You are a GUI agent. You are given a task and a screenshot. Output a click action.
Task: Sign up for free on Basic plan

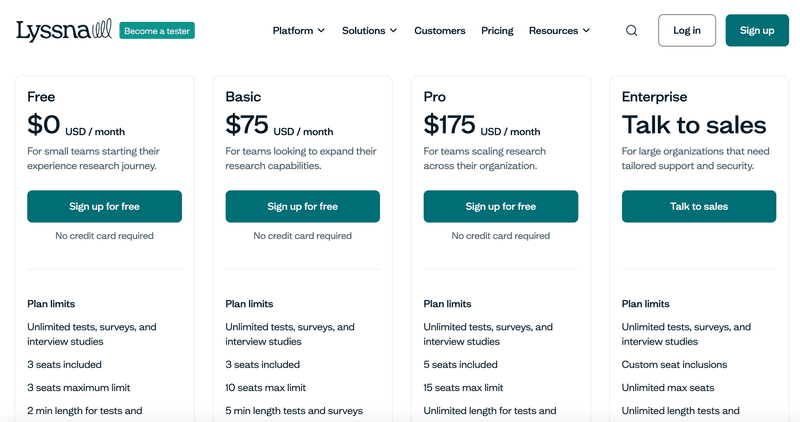click(302, 206)
